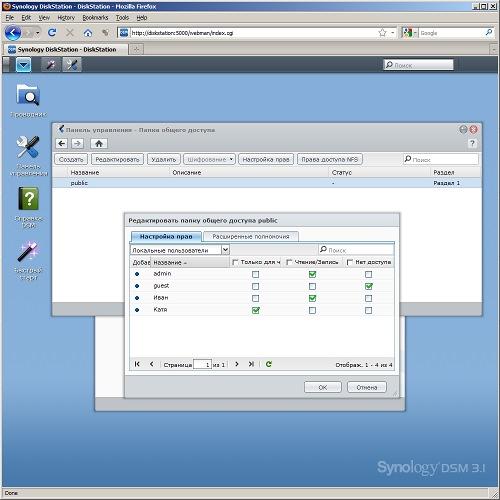
Task: Check read/write box for Катя
Action: coord(312,310)
